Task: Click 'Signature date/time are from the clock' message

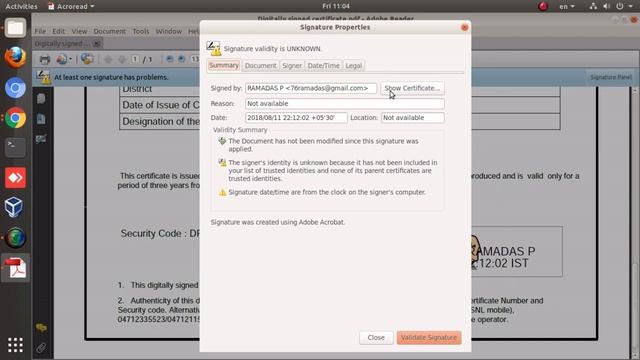Action: pyautogui.click(x=327, y=192)
